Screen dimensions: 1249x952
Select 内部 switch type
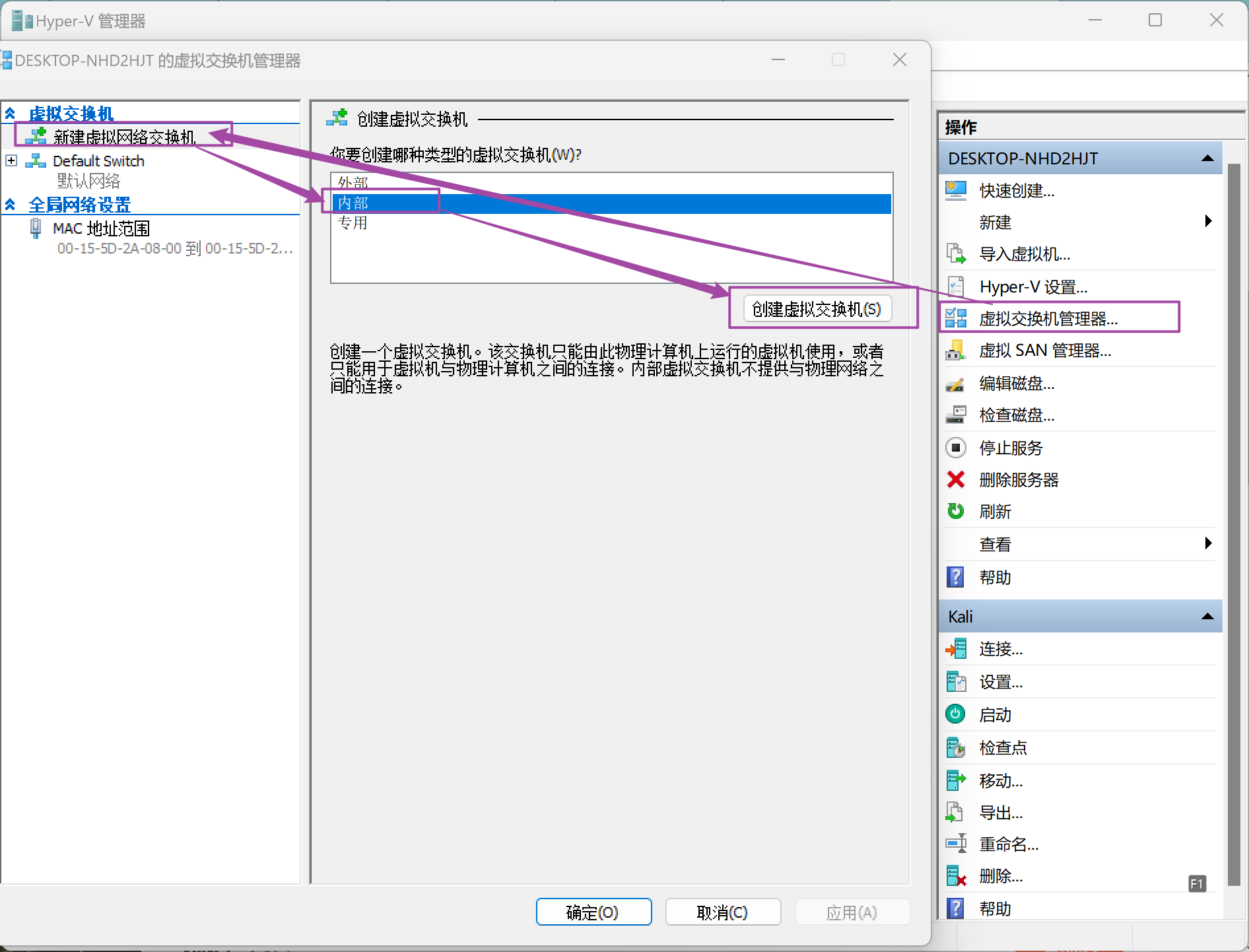click(611, 203)
